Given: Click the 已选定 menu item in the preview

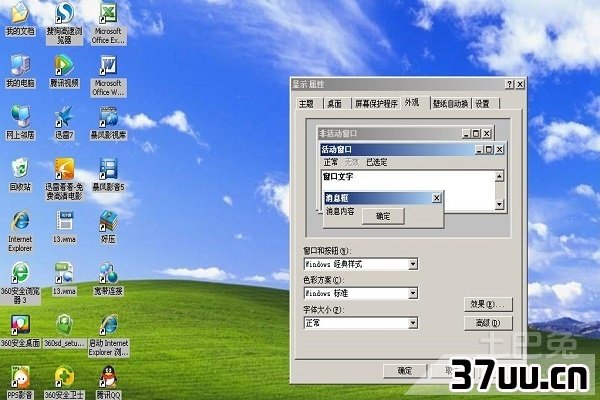Looking at the screenshot, I should (377, 162).
